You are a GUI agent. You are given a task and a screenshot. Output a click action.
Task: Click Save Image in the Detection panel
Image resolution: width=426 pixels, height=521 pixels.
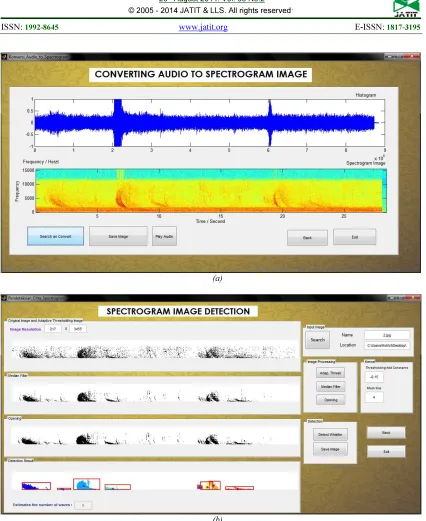pos(330,449)
